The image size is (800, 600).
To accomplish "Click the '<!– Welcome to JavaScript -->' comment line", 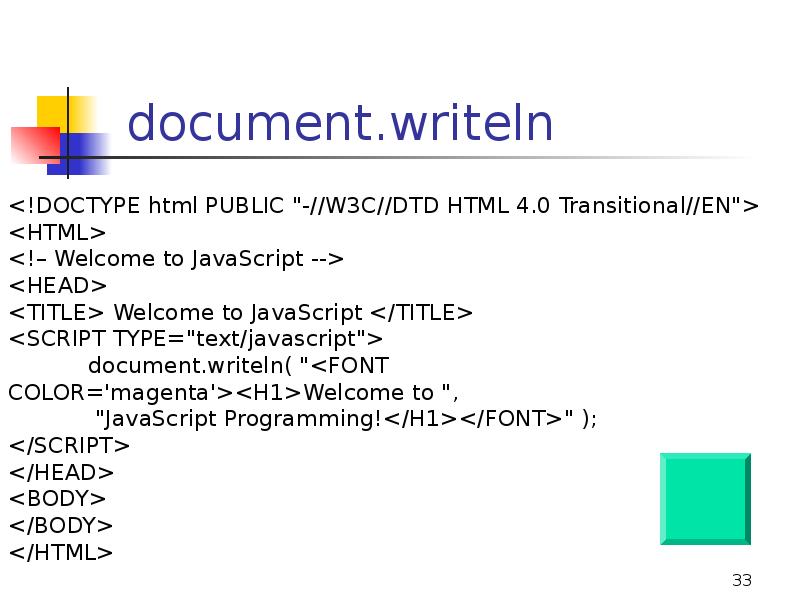I will (x=176, y=259).
